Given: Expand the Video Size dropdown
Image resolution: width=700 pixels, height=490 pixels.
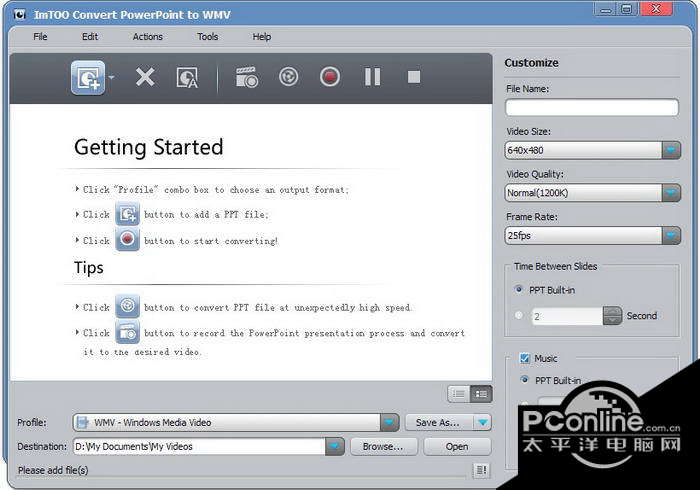Looking at the screenshot, I should coord(671,150).
